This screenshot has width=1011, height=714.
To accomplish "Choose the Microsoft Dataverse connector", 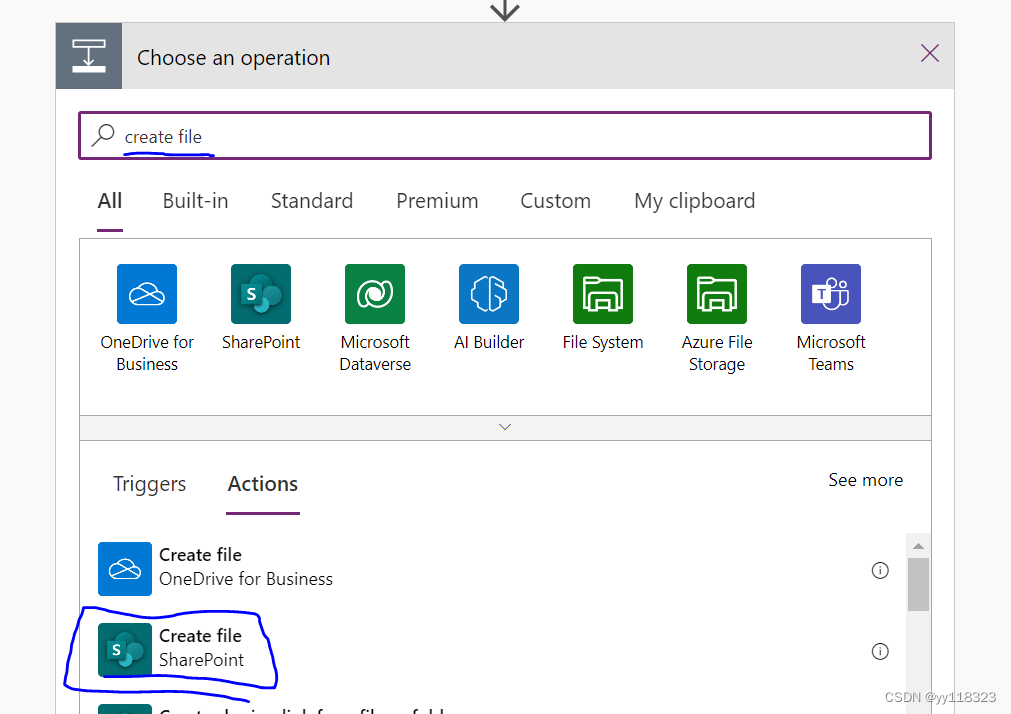I will click(375, 294).
